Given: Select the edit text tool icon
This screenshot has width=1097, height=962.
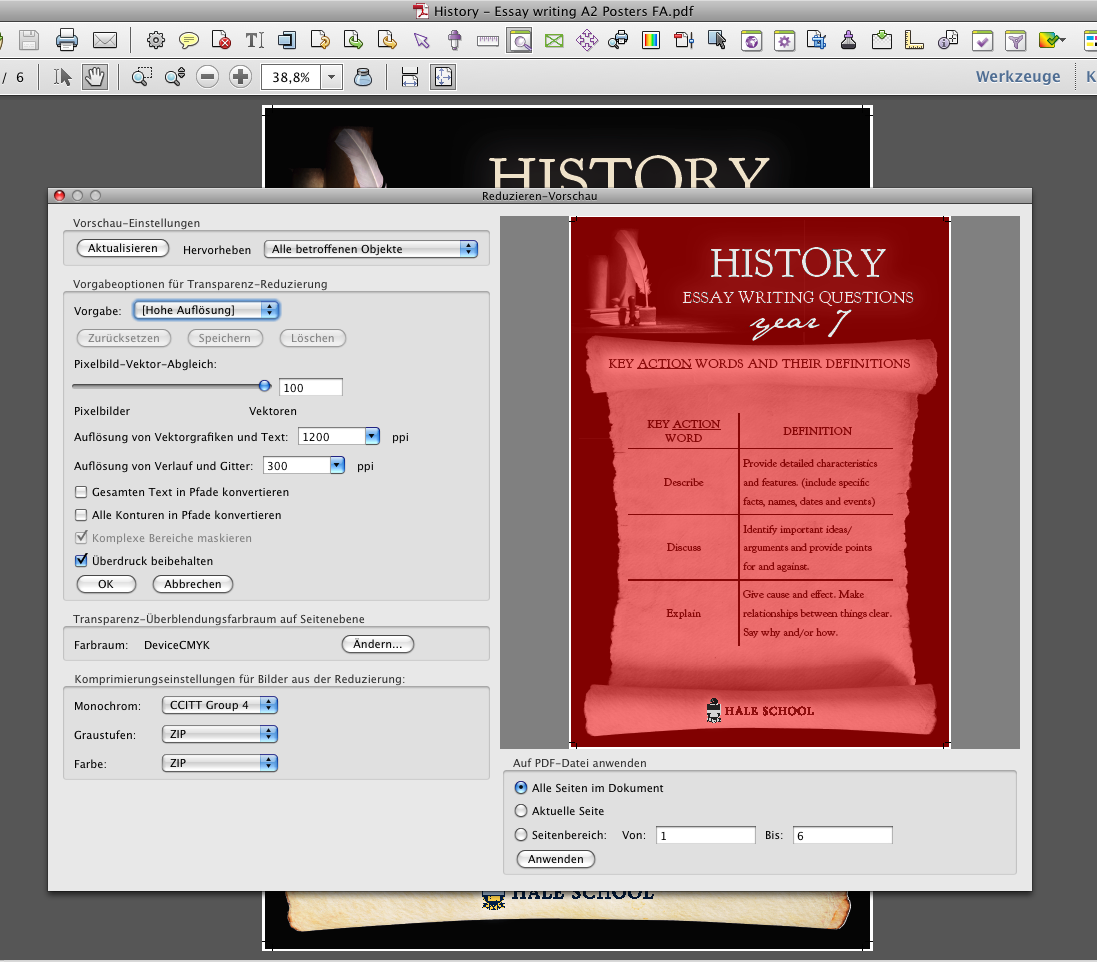Looking at the screenshot, I should coord(255,41).
